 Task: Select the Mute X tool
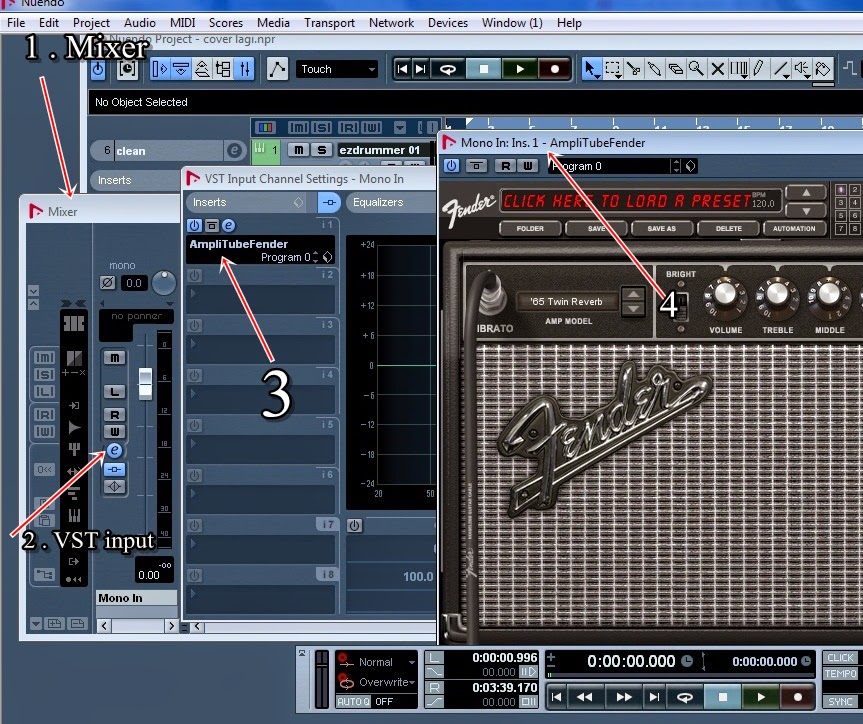tap(717, 69)
